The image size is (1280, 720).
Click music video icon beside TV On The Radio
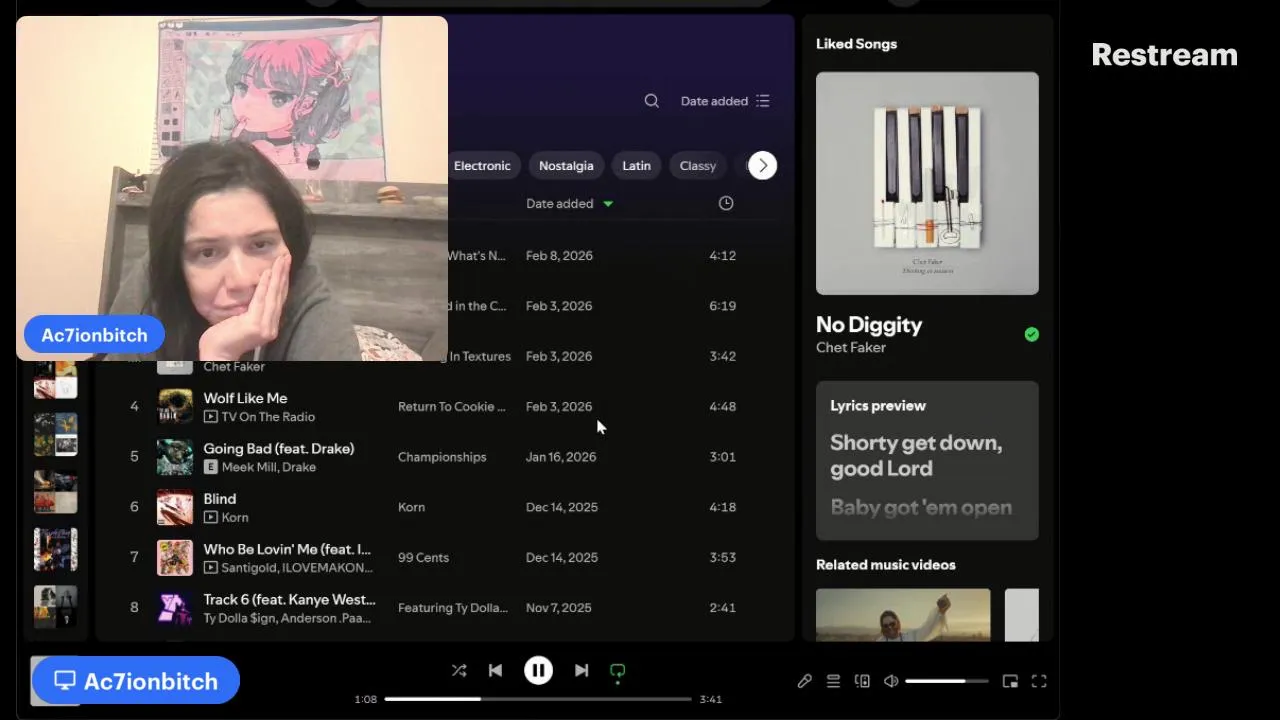tap(211, 417)
